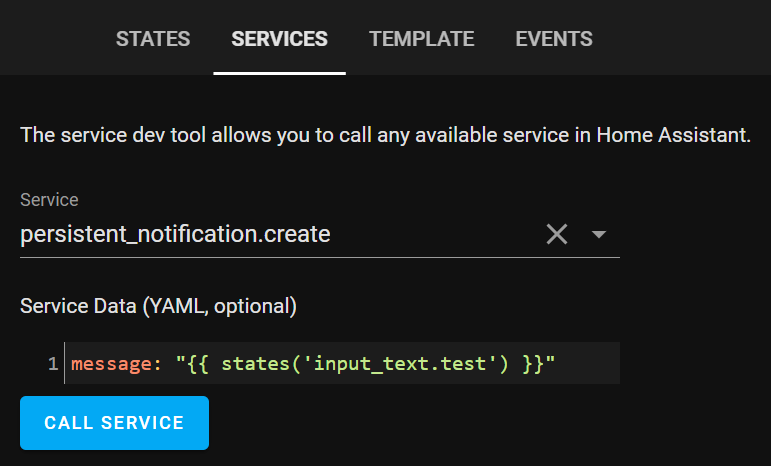Place cursor after the closing }}" quote
This screenshot has height=466, width=771.
tap(556, 364)
